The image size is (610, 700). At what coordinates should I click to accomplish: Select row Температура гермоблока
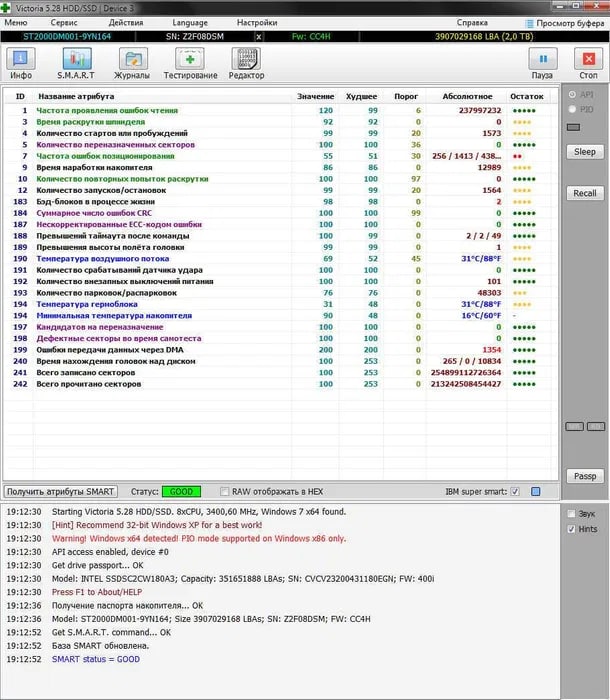tap(280, 304)
